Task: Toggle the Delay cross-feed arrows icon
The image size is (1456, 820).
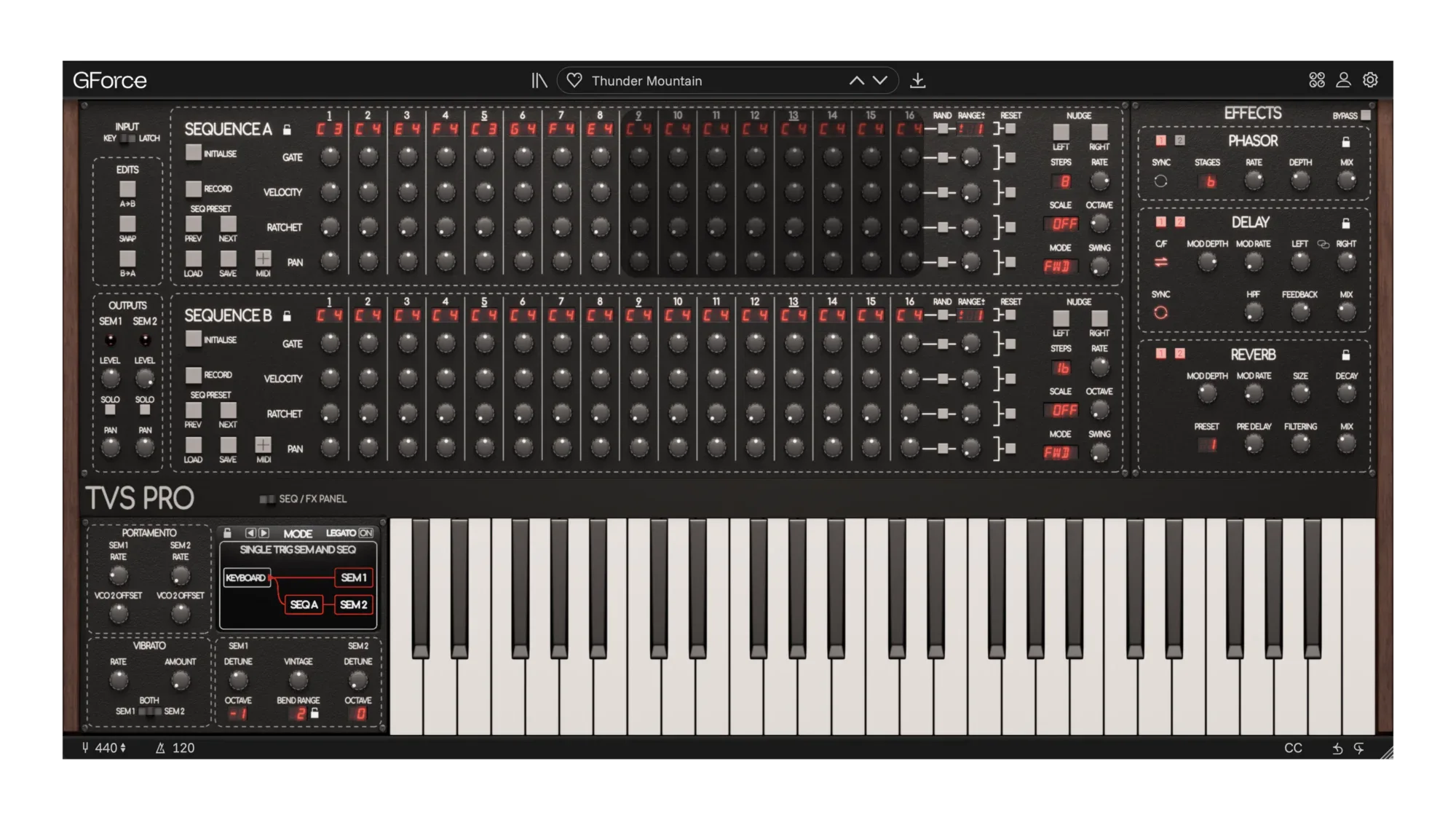Action: click(1161, 262)
